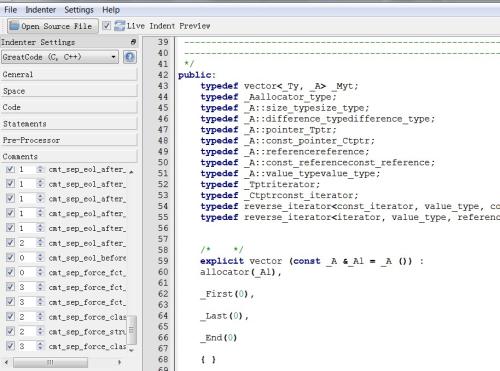The height and width of the screenshot is (371, 500).
Task: Click the cmt_sep_force_stru option label
Action: pyautogui.click(x=87, y=332)
